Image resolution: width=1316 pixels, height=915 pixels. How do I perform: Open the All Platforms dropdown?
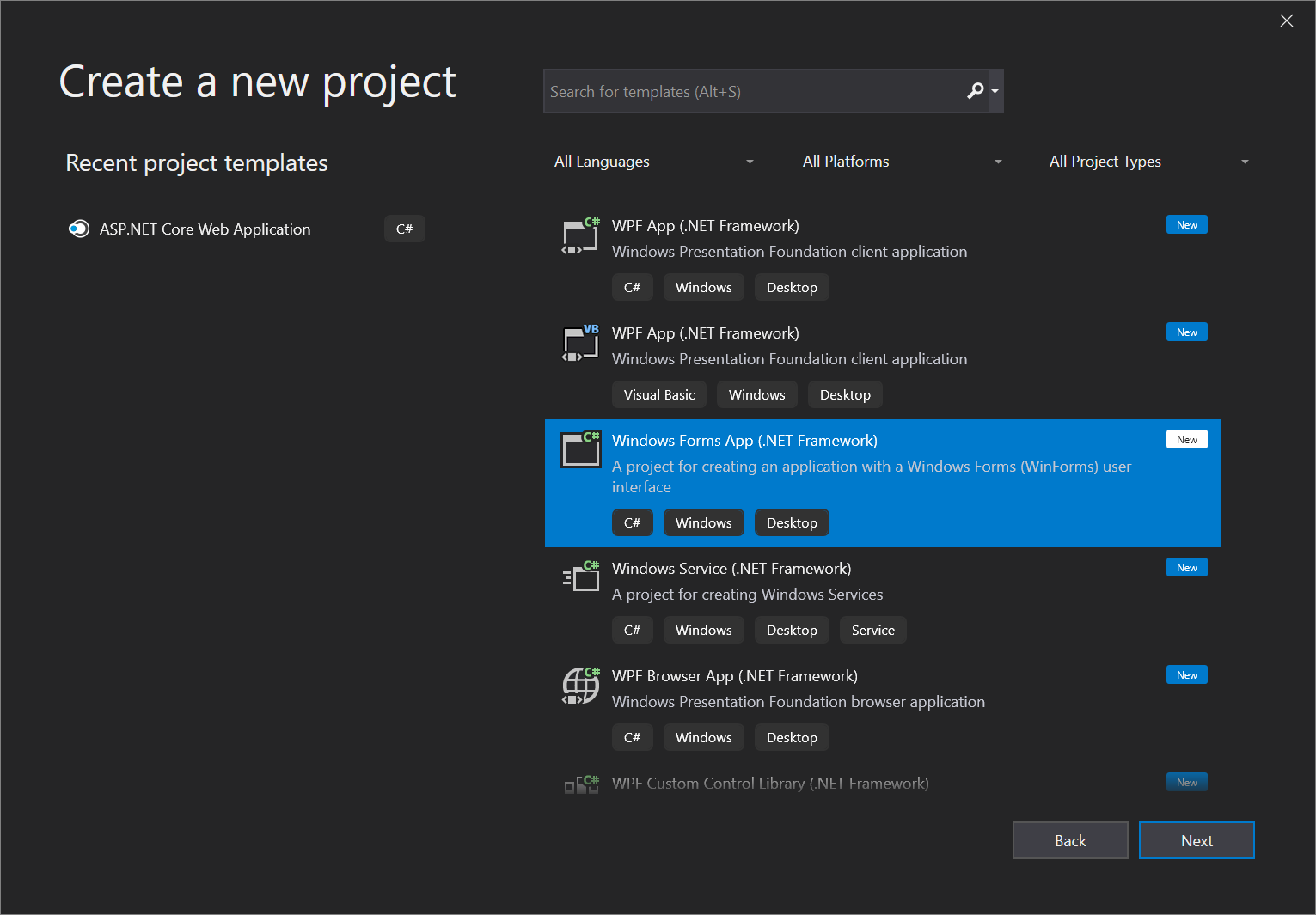pos(901,161)
